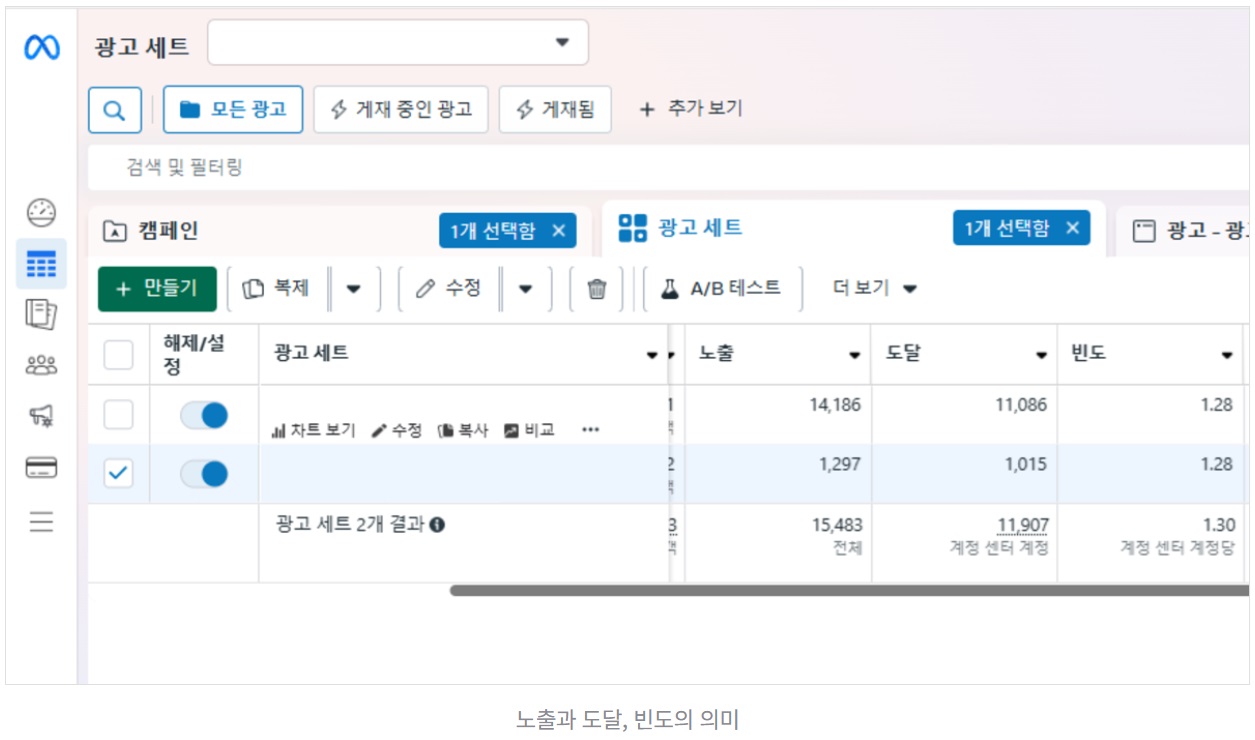The height and width of the screenshot is (740, 1255).
Task: Select the 게재됨 filter
Action: click(555, 109)
